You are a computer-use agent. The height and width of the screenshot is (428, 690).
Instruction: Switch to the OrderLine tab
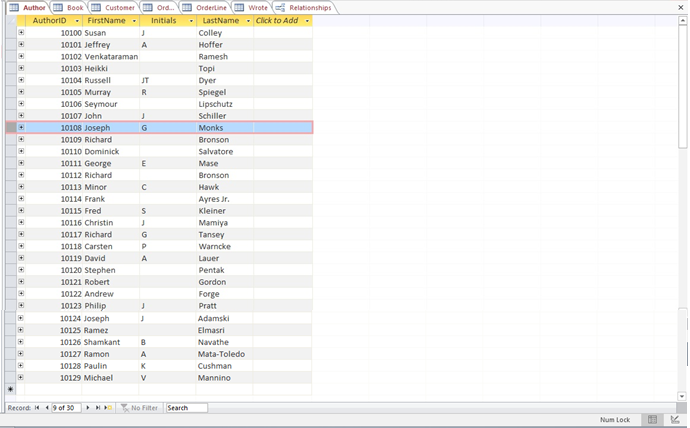[x=206, y=7]
